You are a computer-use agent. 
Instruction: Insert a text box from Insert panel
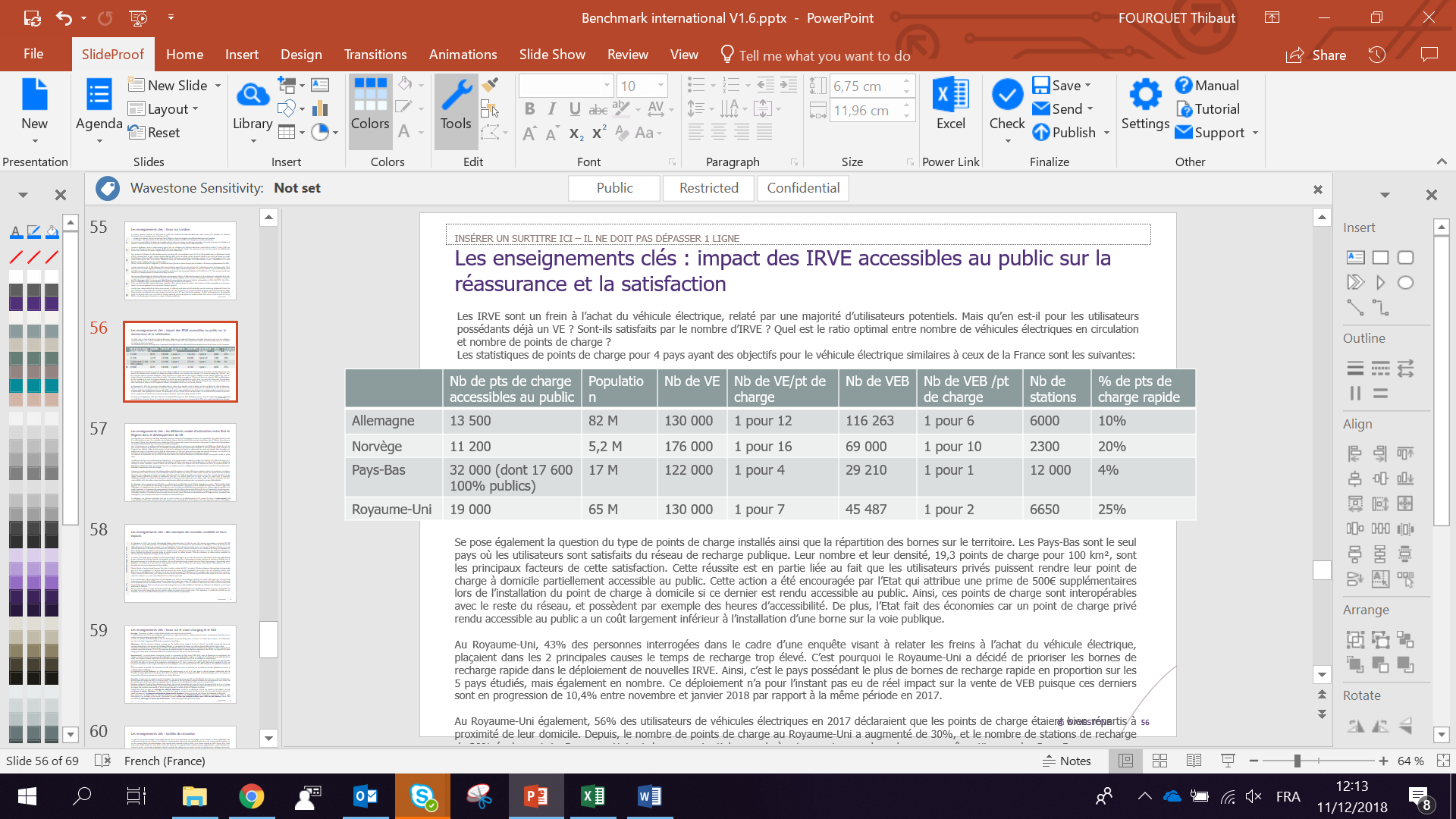point(1355,258)
